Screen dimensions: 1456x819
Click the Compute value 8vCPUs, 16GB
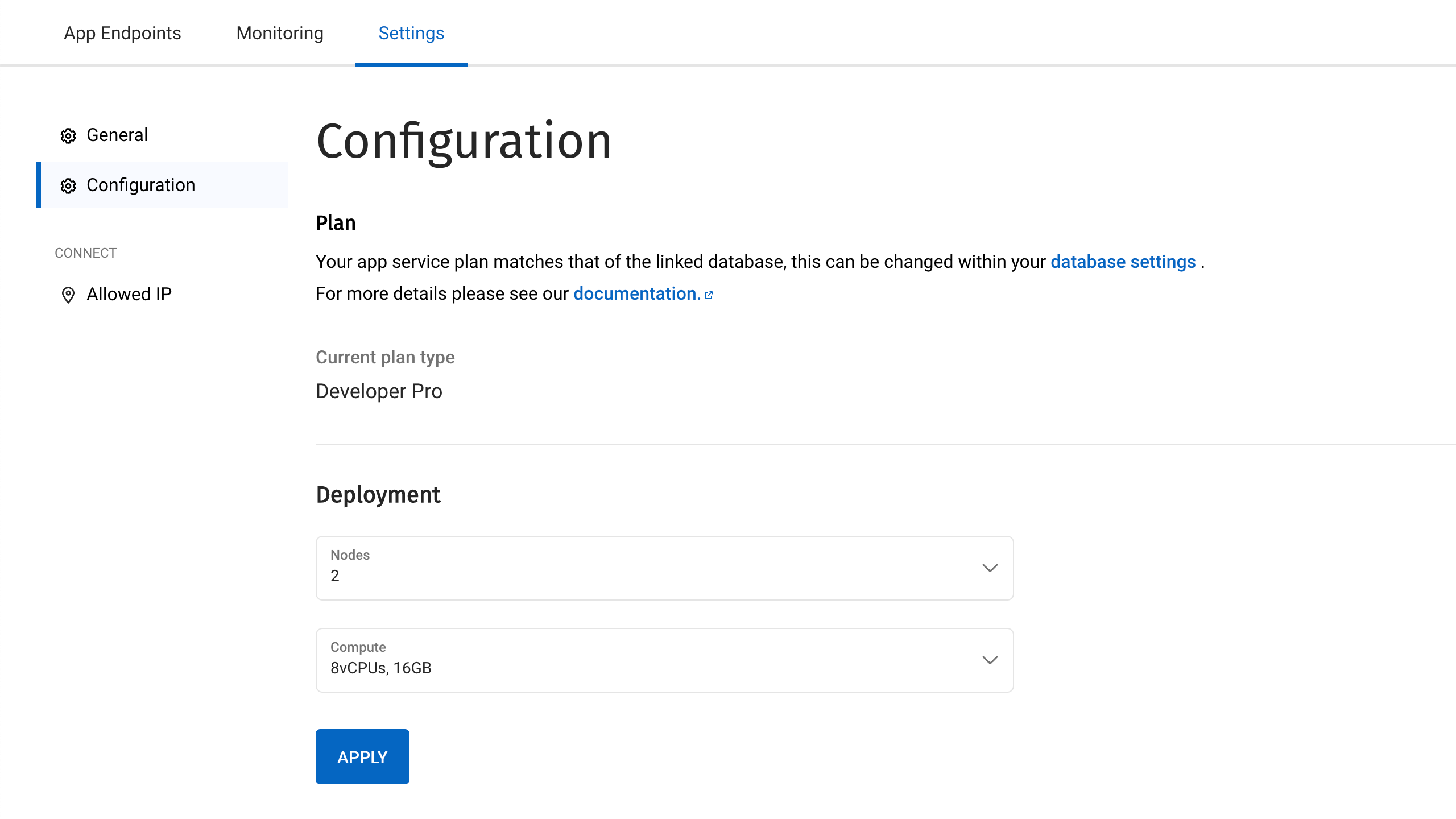coord(380,668)
